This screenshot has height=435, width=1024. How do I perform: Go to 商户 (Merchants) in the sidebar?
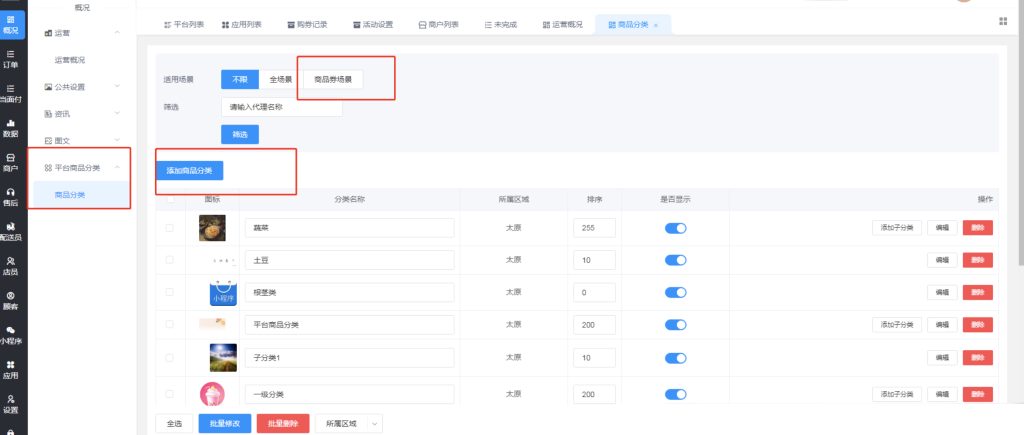click(x=11, y=163)
